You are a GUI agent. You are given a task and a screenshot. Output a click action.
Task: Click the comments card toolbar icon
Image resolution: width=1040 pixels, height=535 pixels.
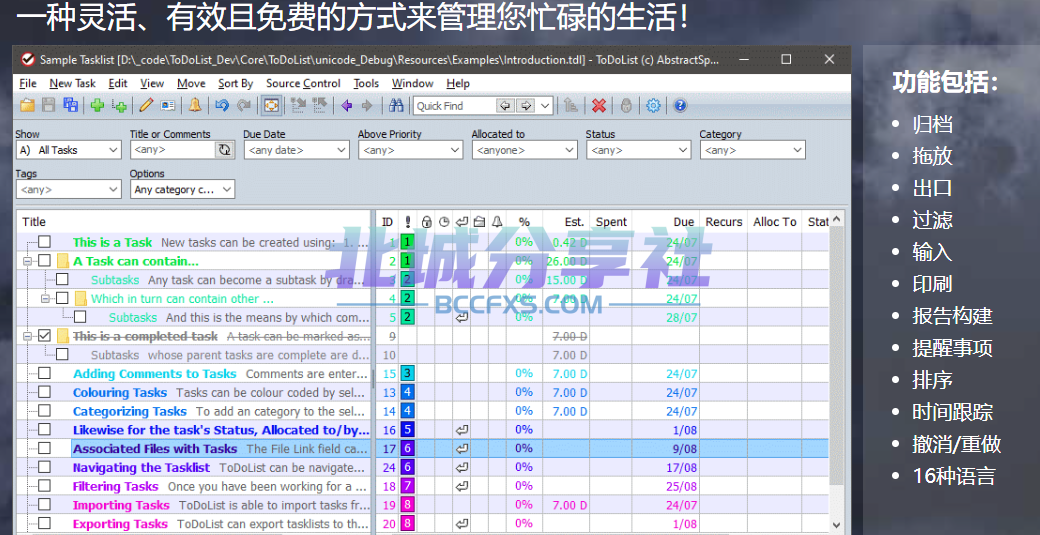(x=168, y=105)
